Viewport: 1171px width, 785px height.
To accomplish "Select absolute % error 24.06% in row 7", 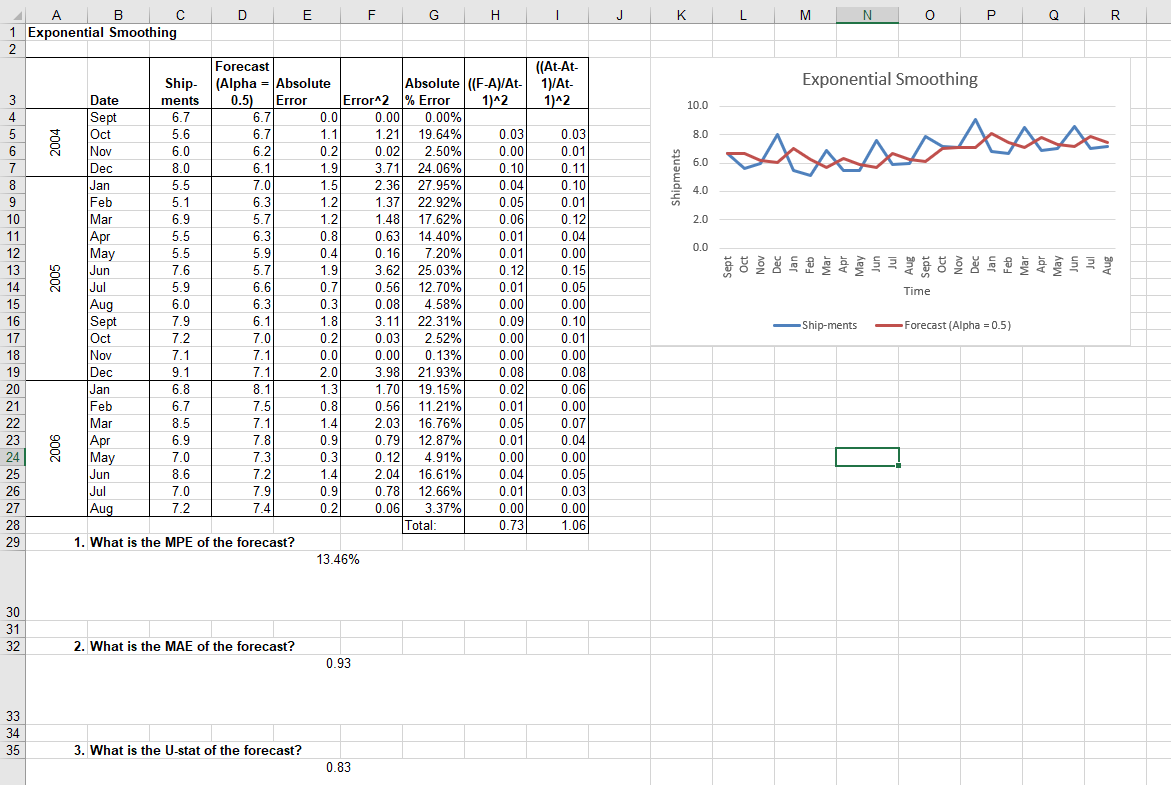I will click(x=433, y=168).
